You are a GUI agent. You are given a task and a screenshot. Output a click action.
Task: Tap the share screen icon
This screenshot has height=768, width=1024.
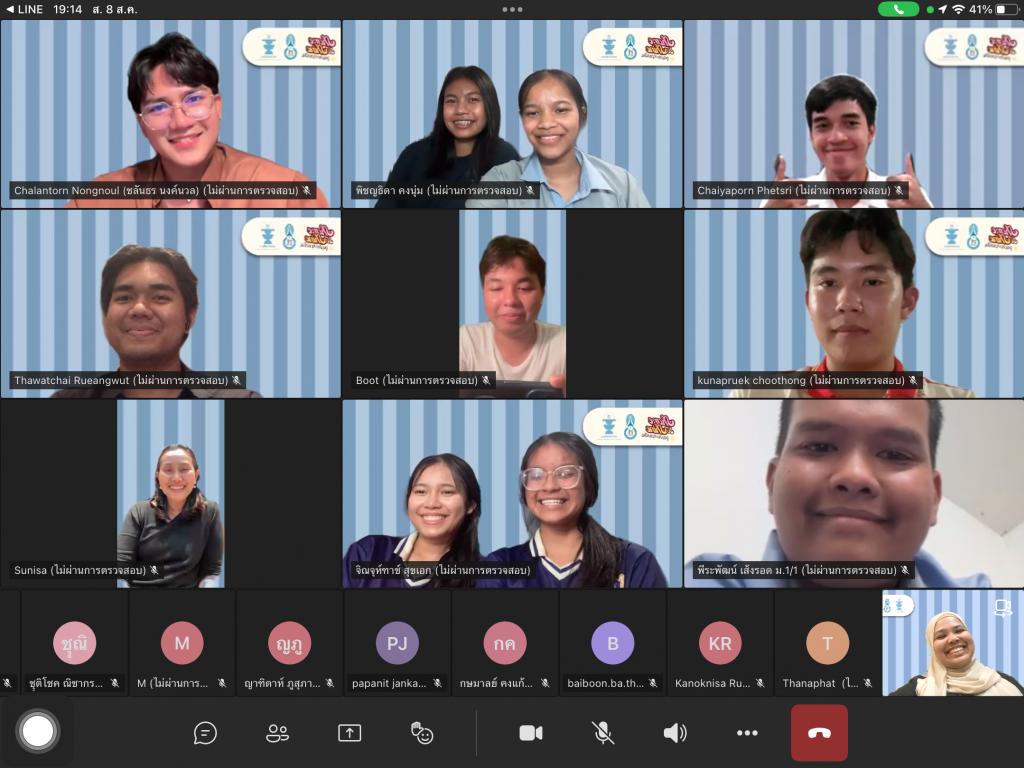[349, 733]
